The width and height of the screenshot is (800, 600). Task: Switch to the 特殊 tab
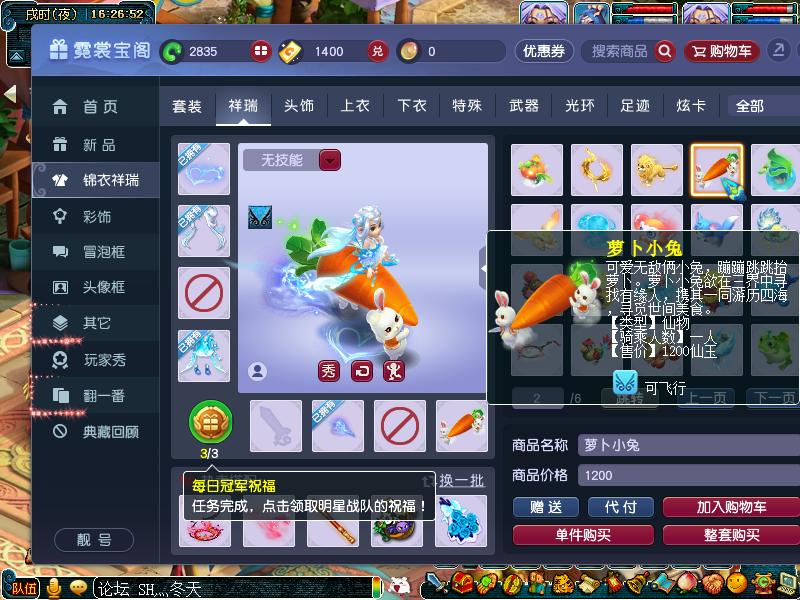[467, 106]
